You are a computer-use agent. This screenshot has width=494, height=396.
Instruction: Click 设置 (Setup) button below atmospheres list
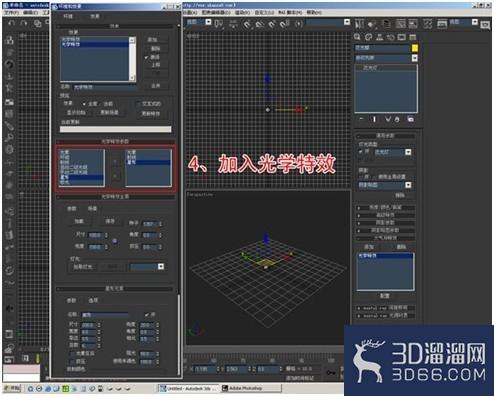(385, 296)
